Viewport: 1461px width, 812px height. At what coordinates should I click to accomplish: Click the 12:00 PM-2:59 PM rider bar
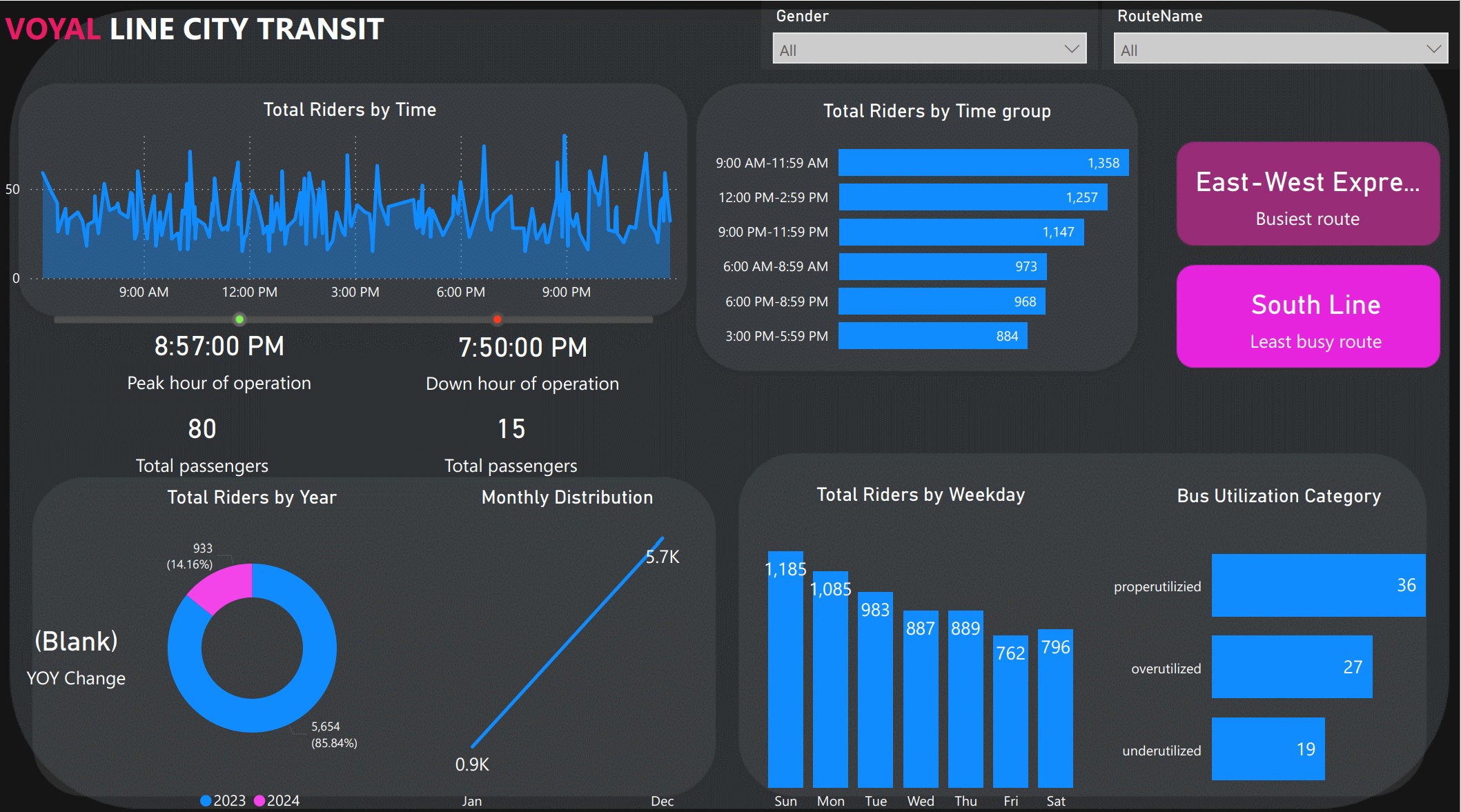point(972,197)
